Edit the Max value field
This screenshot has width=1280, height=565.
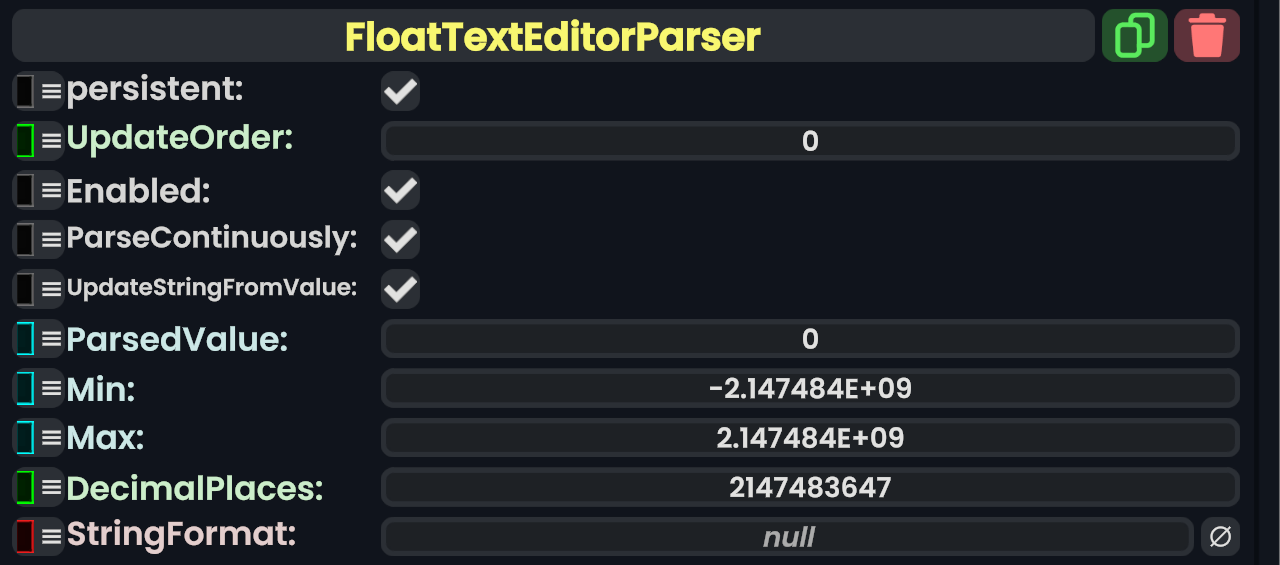pos(810,438)
